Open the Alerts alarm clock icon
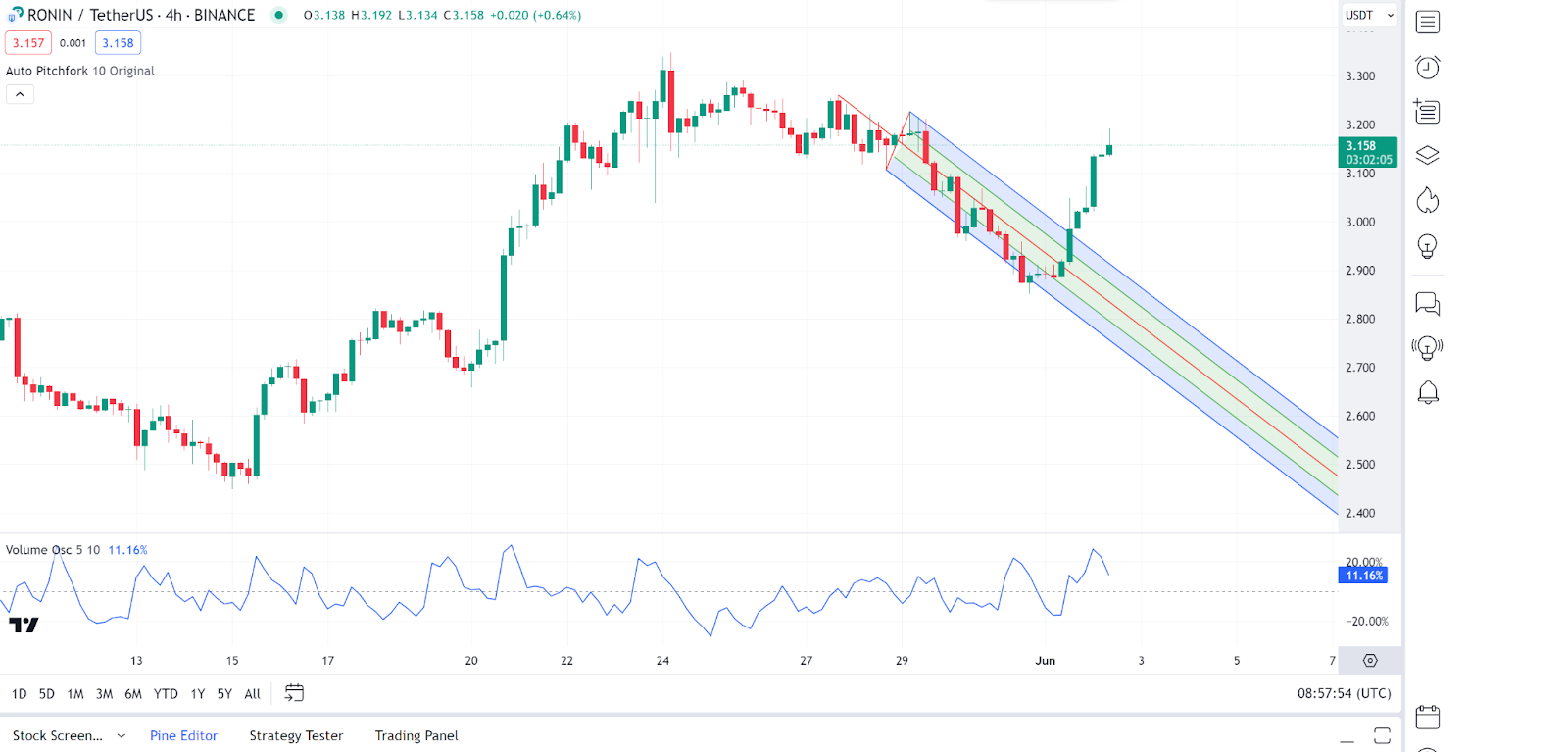The height and width of the screenshot is (752, 1568). coord(1428,67)
